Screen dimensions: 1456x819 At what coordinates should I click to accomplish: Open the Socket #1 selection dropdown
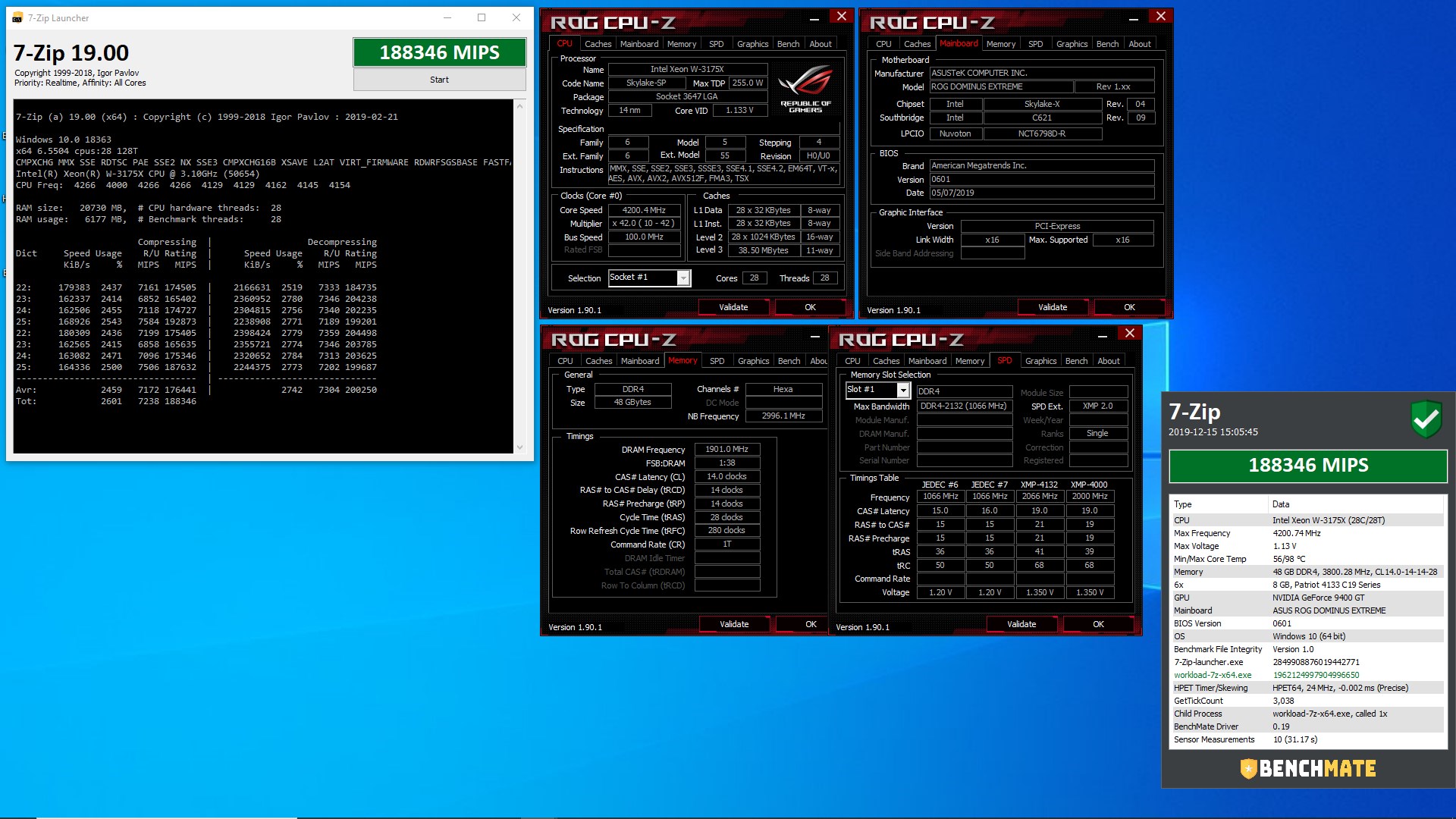683,278
